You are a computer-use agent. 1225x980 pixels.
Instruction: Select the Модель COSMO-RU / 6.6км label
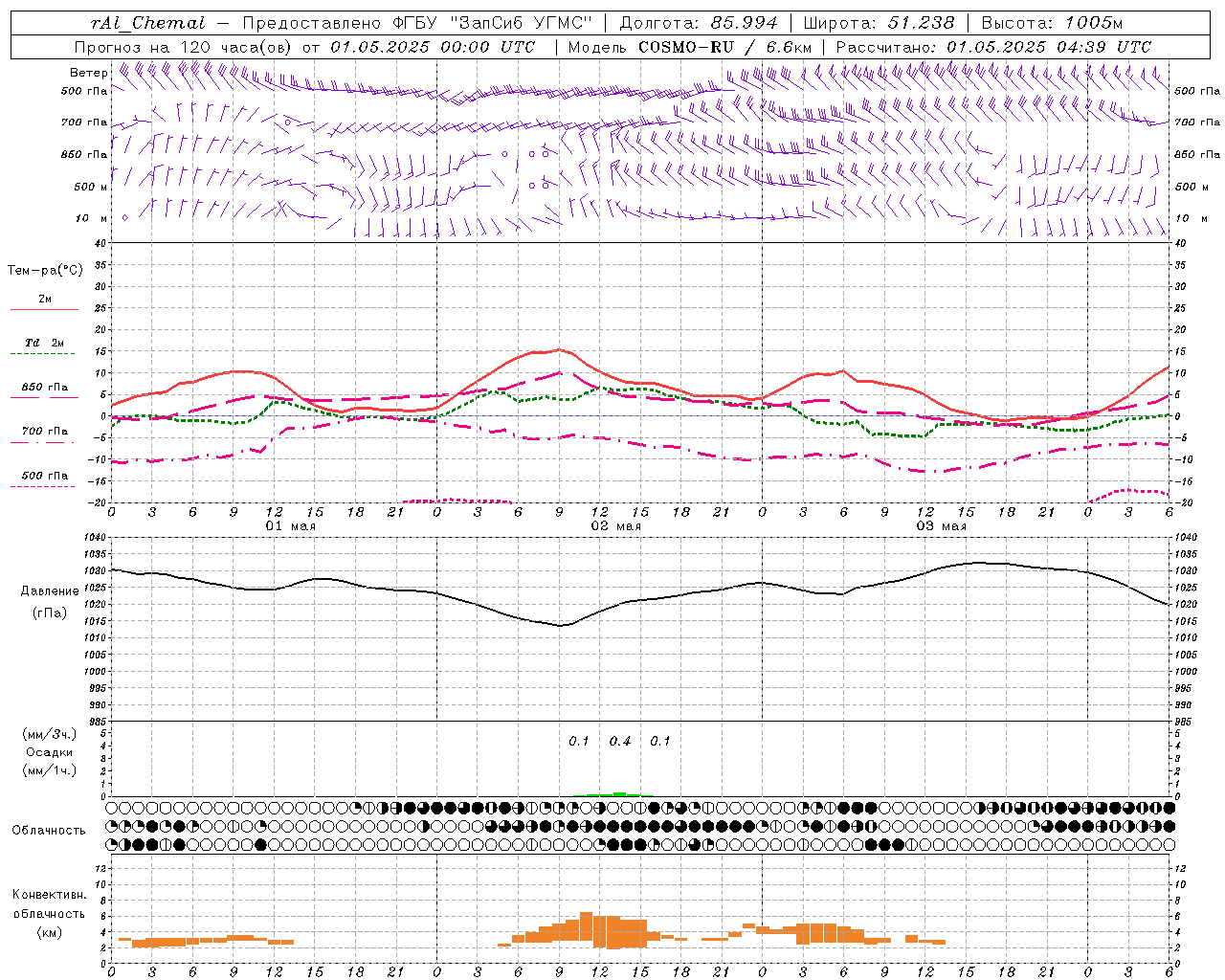[690, 47]
